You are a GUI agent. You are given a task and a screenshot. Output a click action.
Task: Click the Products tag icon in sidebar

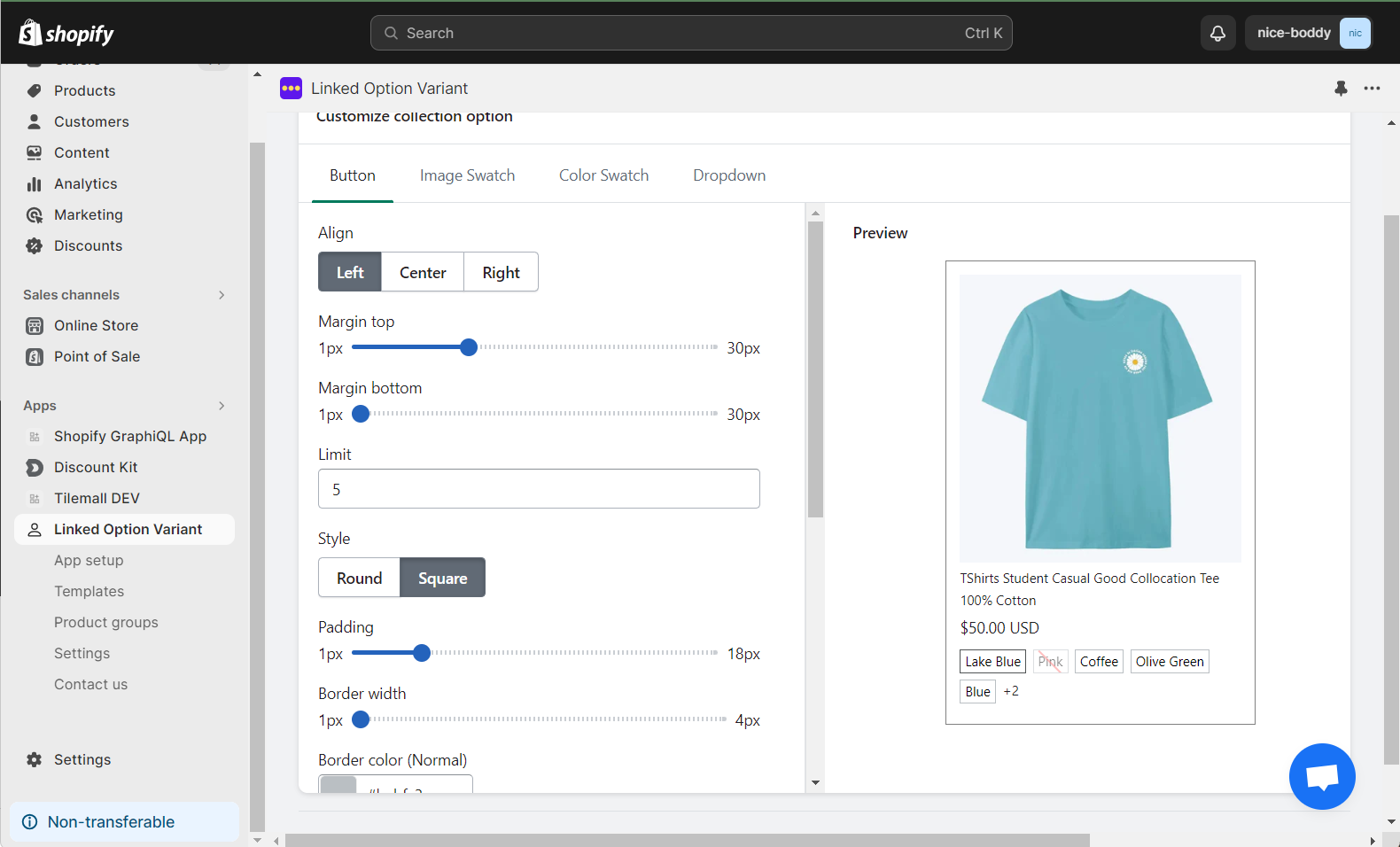pyautogui.click(x=35, y=90)
